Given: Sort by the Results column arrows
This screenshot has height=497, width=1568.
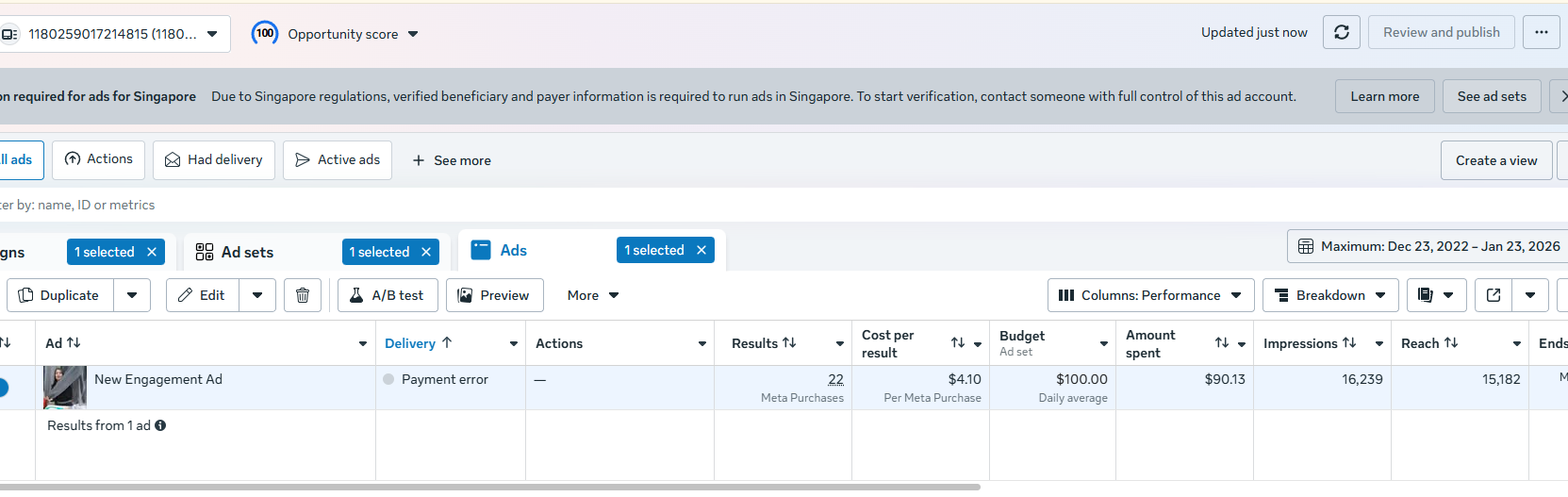Looking at the screenshot, I should (789, 343).
